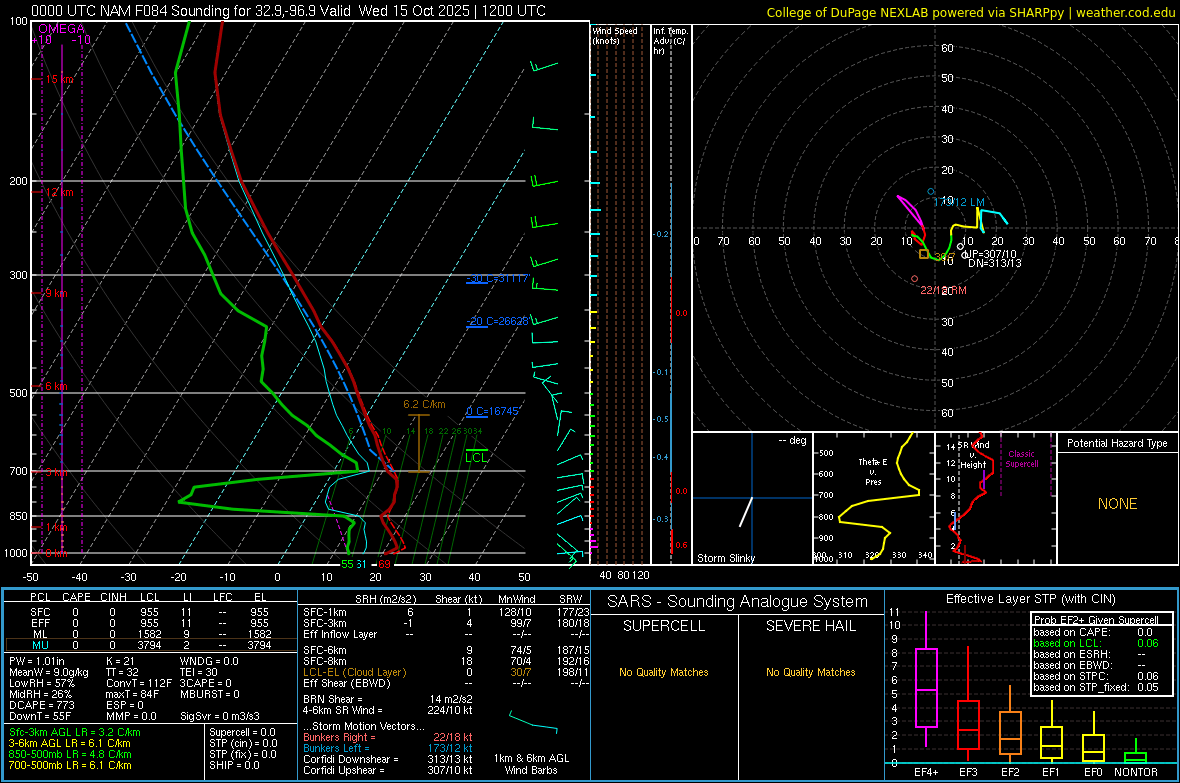Click the SUPERCELL column header in SARS
This screenshot has height=783, width=1180.
coord(664,626)
